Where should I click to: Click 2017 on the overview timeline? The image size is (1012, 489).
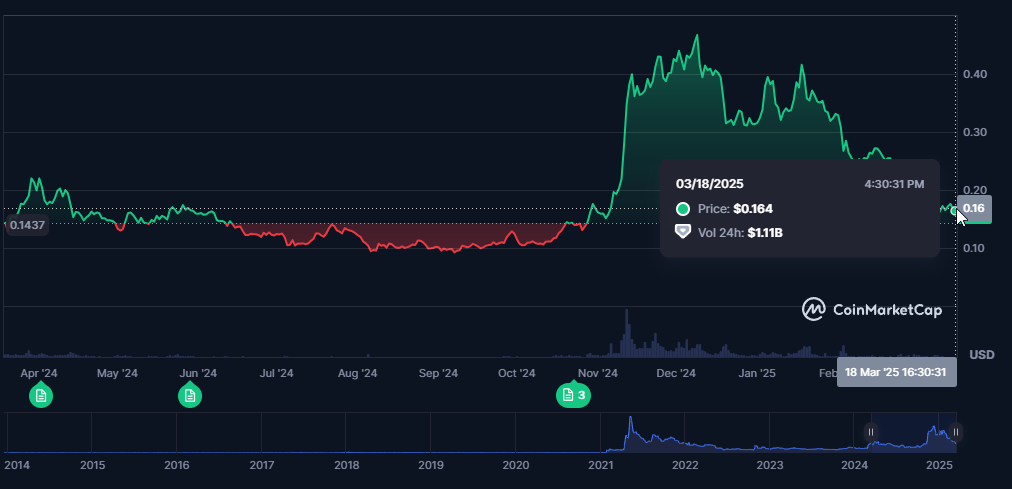tap(261, 465)
